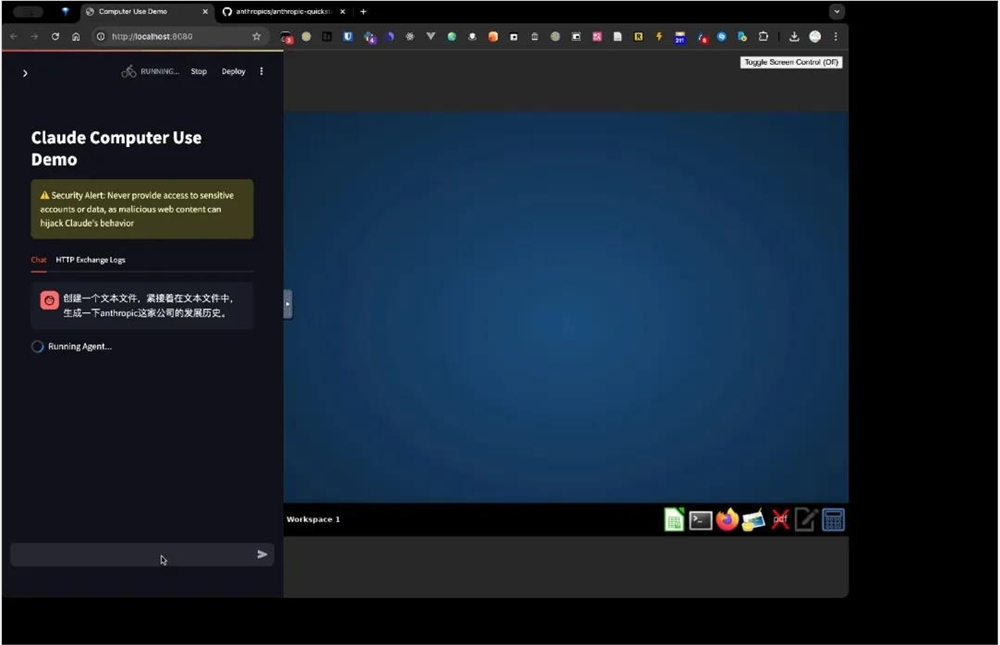Toggle Screen Control off
Image resolution: width=1000 pixels, height=645 pixels.
coord(791,61)
